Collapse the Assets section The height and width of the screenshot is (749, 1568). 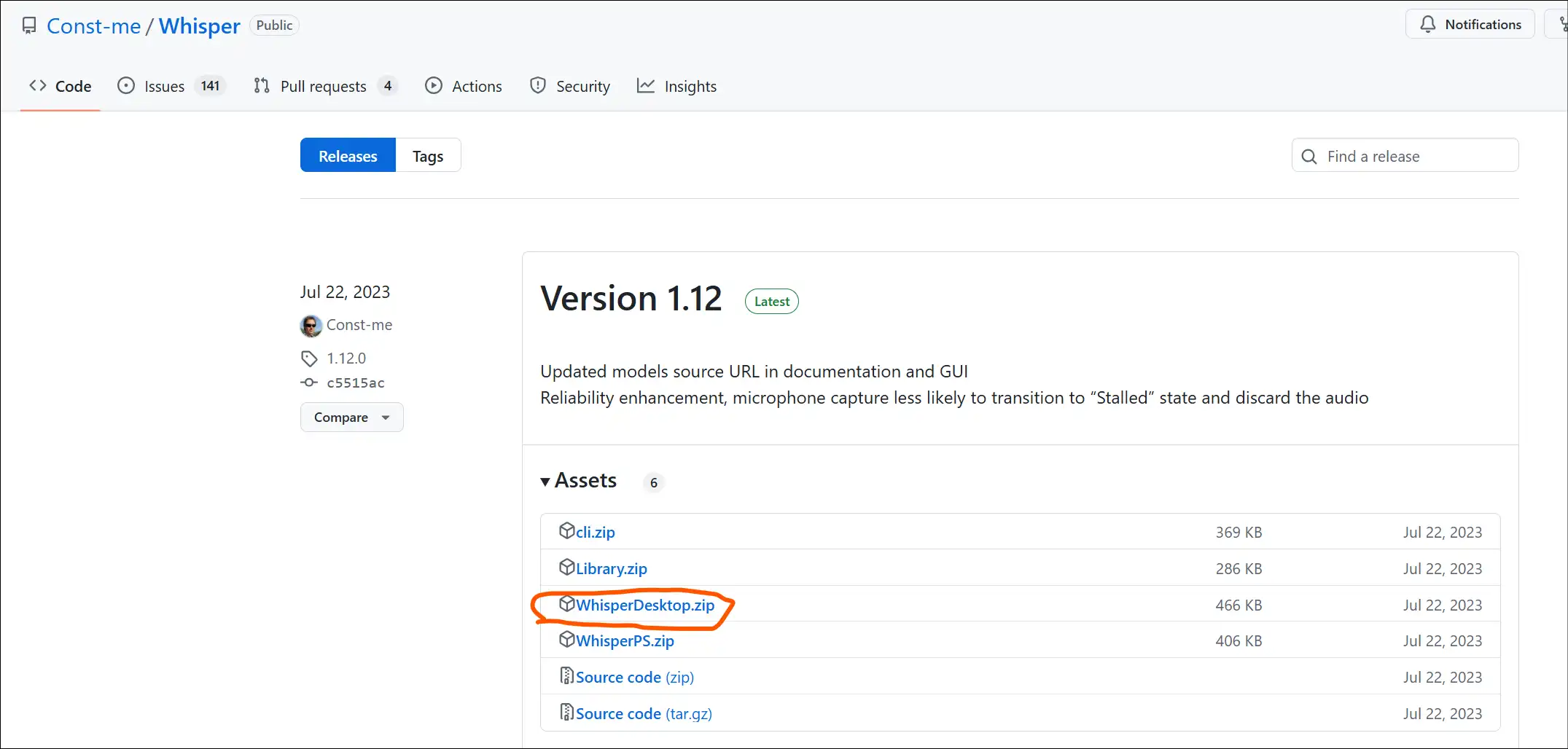[x=579, y=481]
